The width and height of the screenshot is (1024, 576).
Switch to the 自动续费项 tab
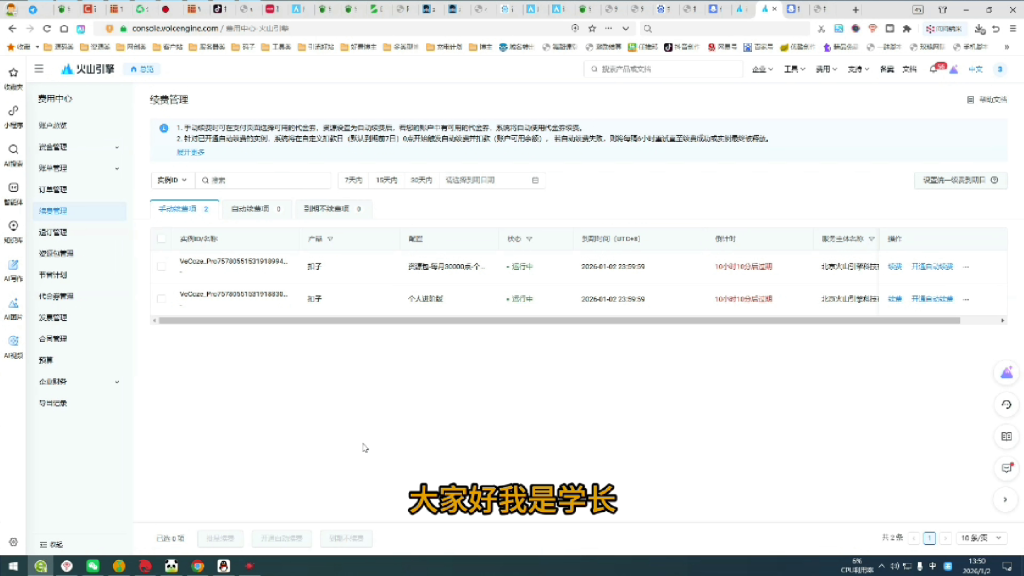(x=249, y=209)
